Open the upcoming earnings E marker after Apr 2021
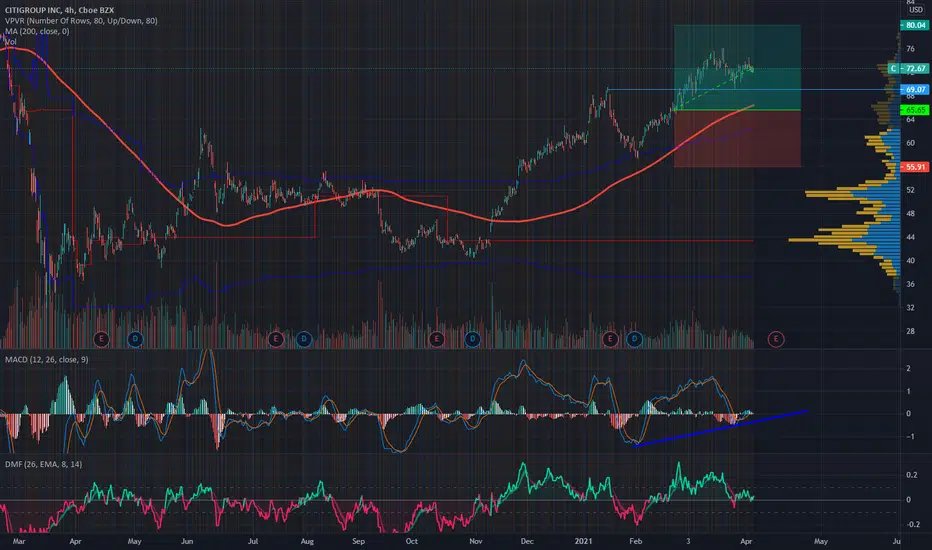The image size is (932, 550). (x=776, y=339)
